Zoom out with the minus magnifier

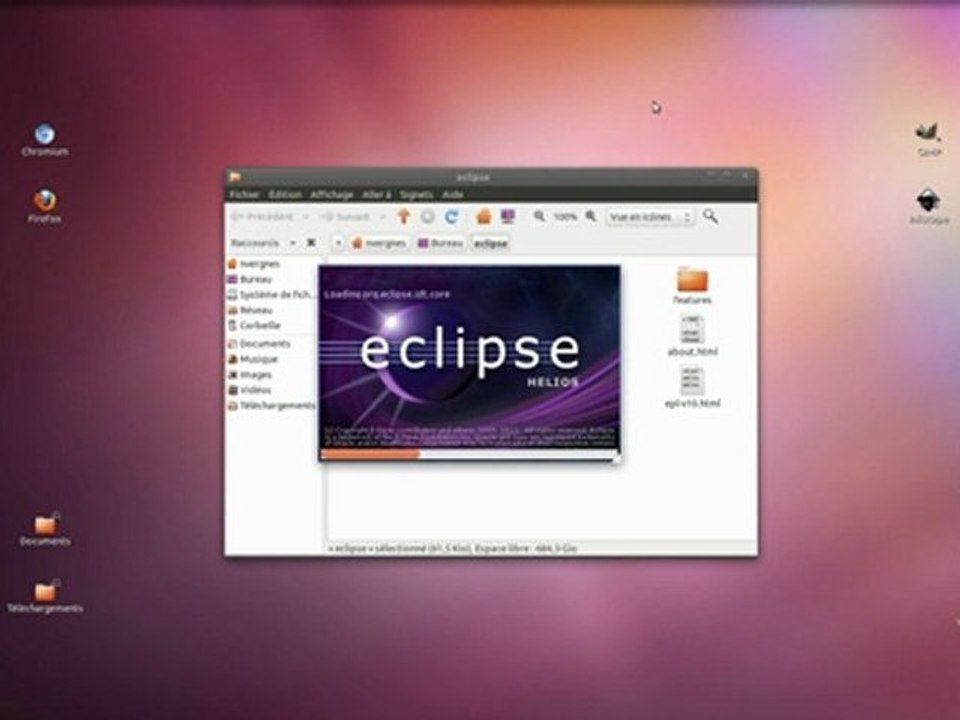click(539, 216)
